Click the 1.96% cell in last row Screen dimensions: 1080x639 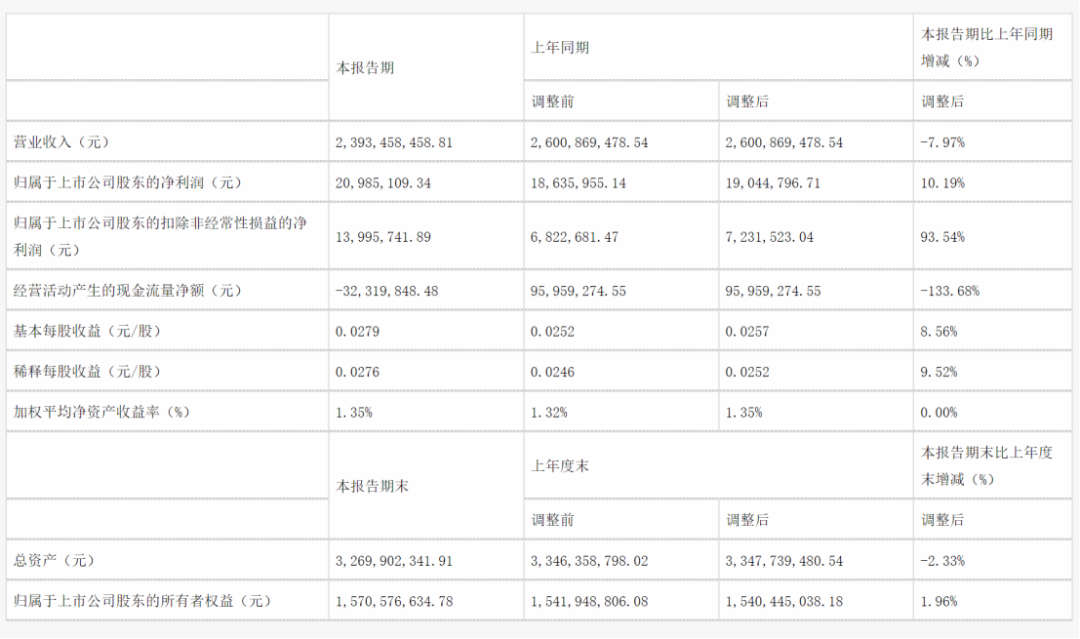pyautogui.click(x=939, y=601)
